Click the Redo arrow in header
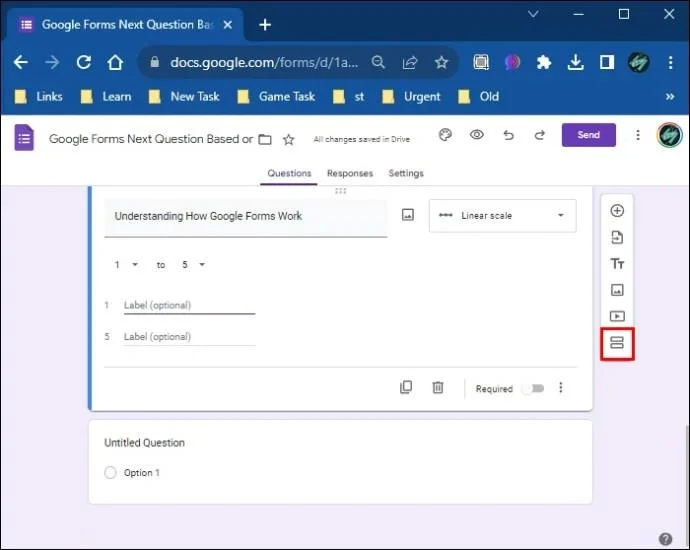 [540, 135]
